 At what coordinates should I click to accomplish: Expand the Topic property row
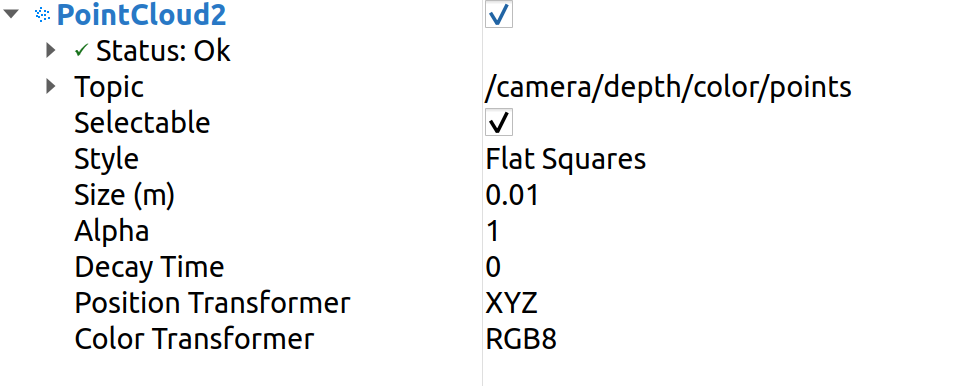[x=51, y=86]
